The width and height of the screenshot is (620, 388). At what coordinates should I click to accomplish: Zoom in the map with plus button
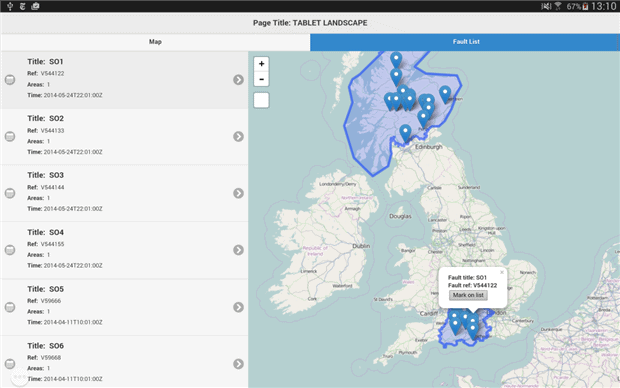261,64
